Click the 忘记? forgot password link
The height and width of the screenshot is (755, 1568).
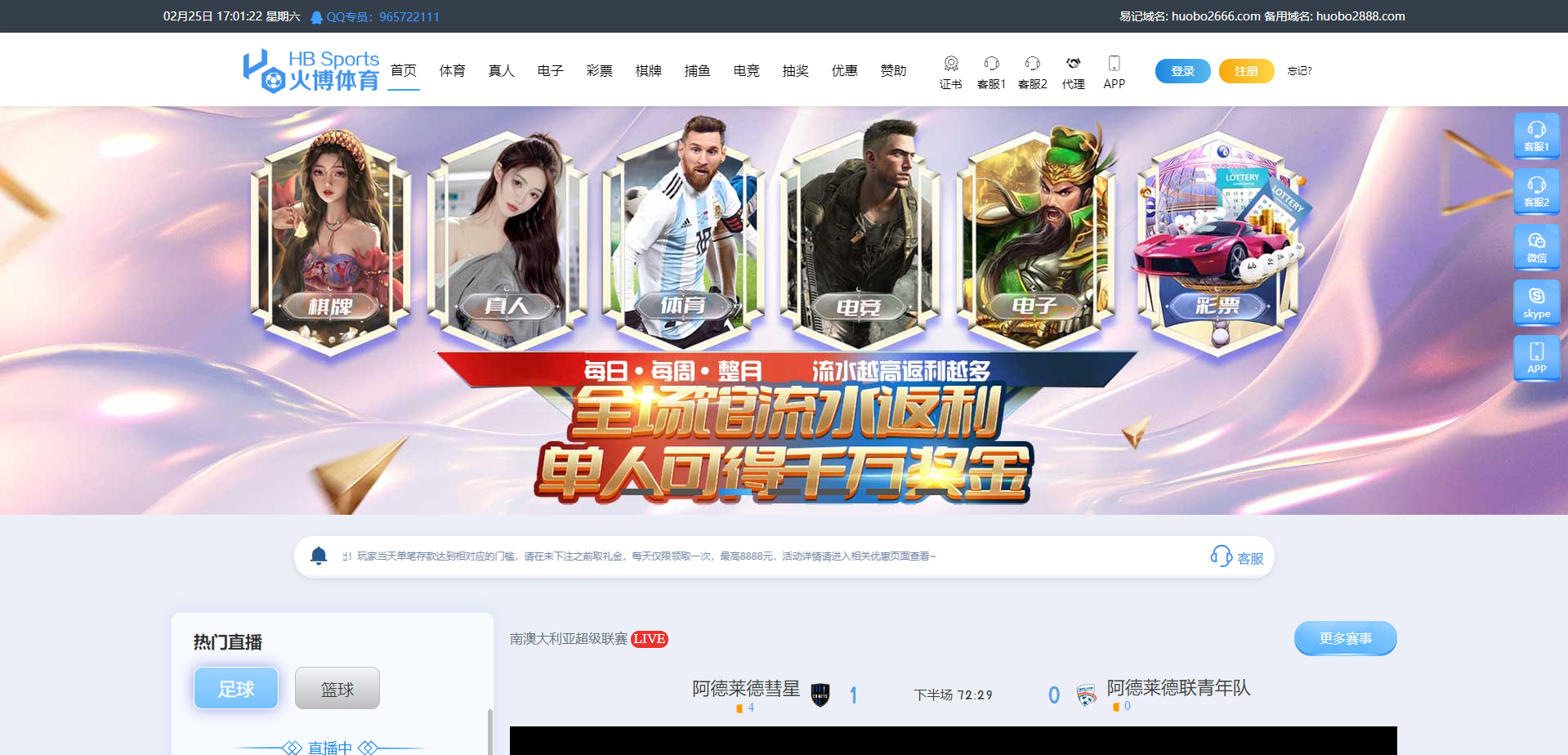pos(1299,71)
